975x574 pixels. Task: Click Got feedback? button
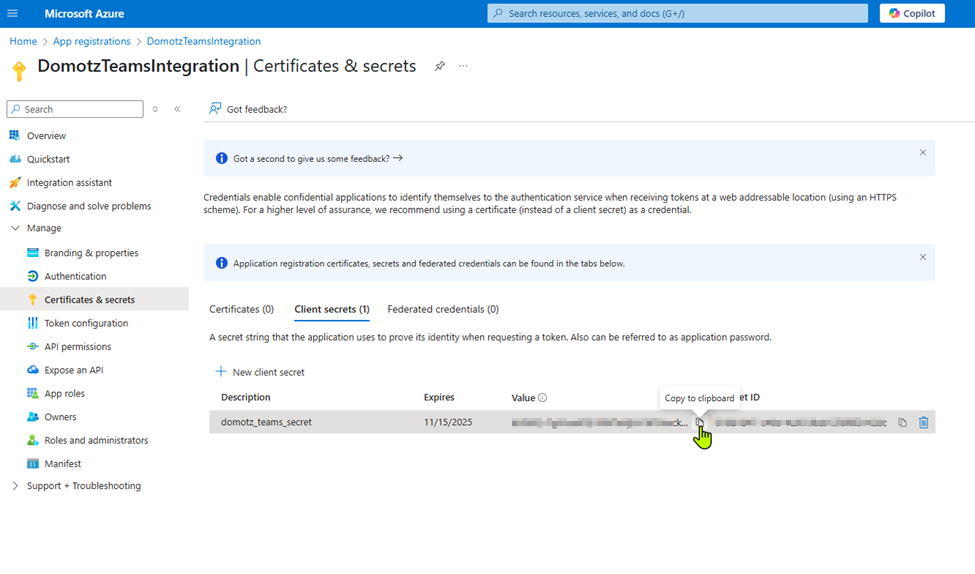pyautogui.click(x=248, y=109)
